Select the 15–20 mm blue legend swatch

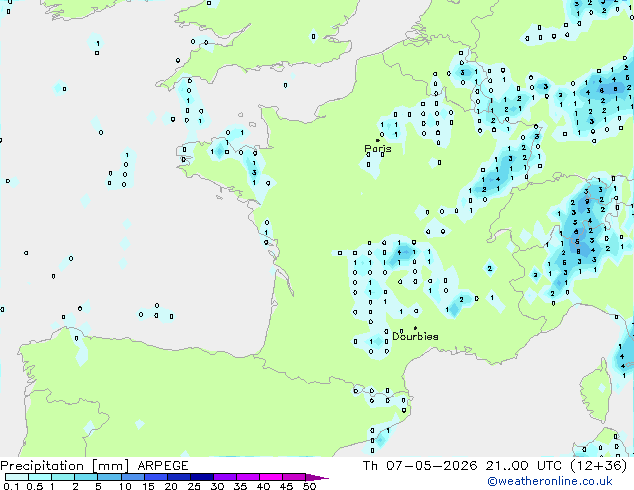click(x=156, y=477)
